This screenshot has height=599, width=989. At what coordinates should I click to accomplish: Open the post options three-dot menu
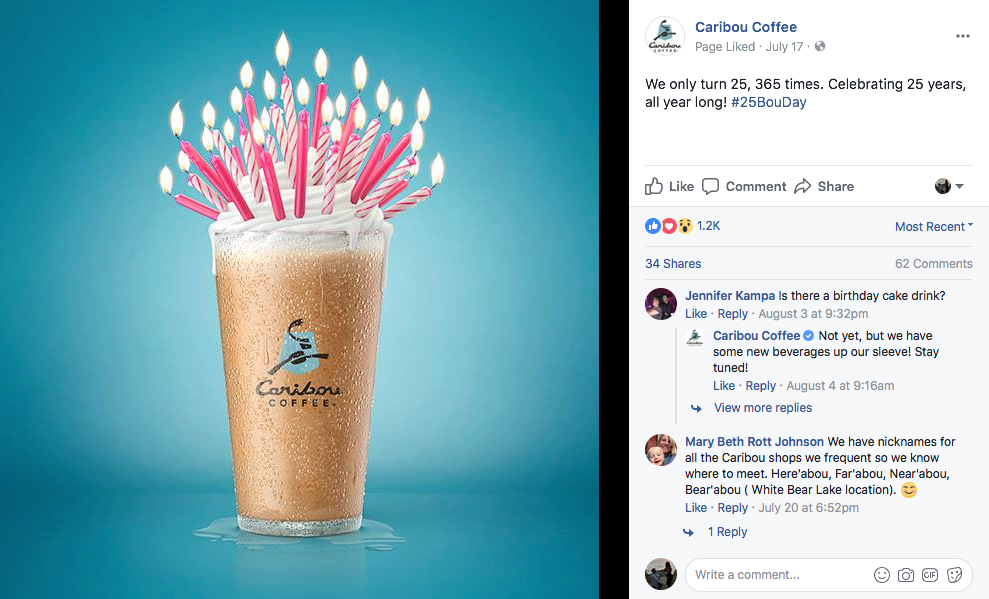[963, 36]
